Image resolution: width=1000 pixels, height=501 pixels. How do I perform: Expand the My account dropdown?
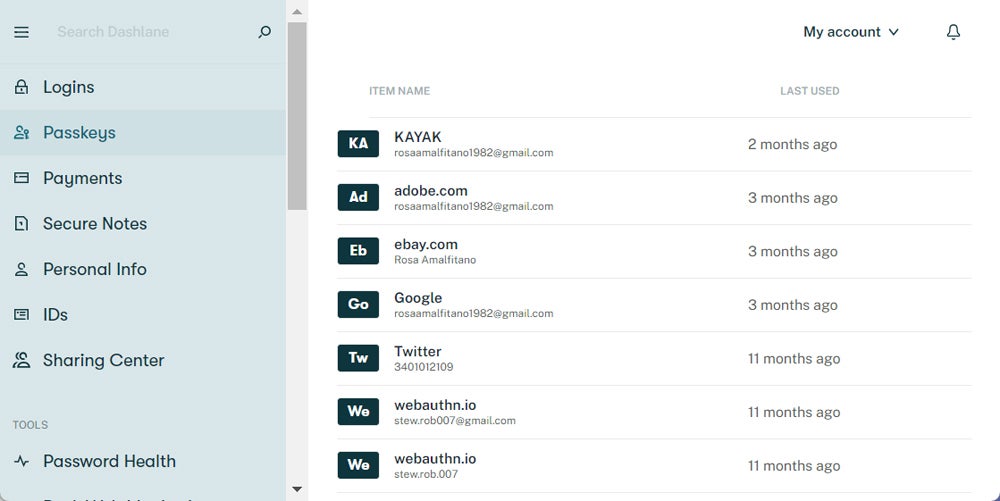coord(851,32)
